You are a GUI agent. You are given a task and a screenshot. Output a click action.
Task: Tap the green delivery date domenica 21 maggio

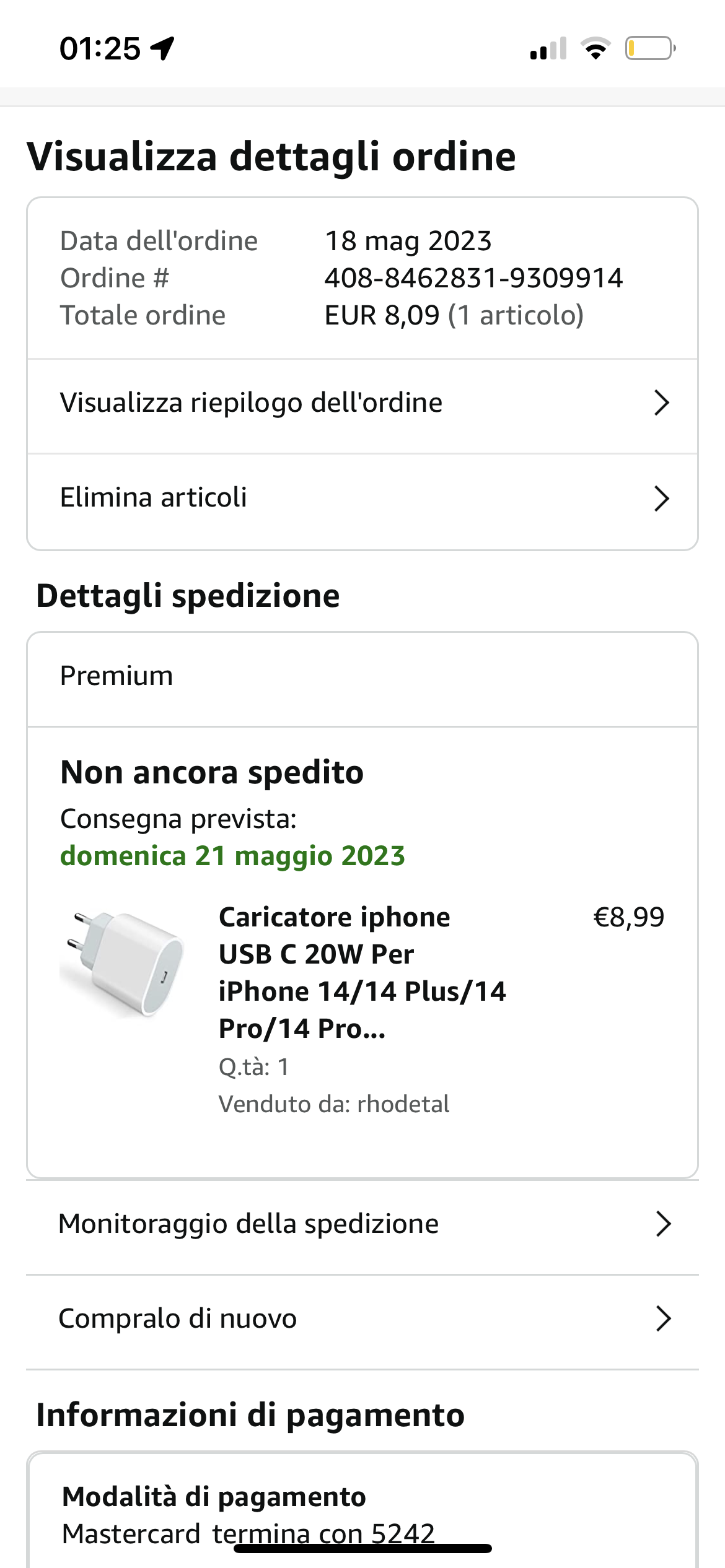[232, 856]
